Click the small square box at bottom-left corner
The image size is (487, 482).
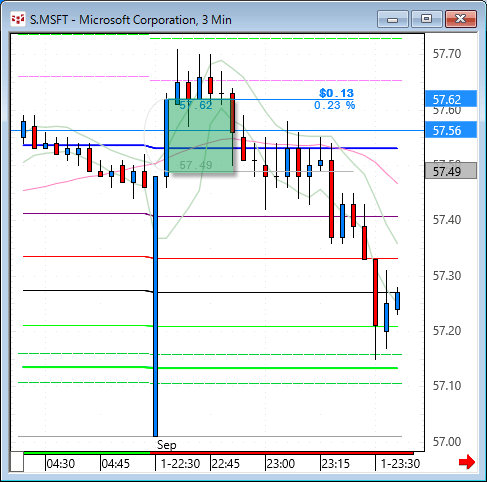[x=16, y=462]
